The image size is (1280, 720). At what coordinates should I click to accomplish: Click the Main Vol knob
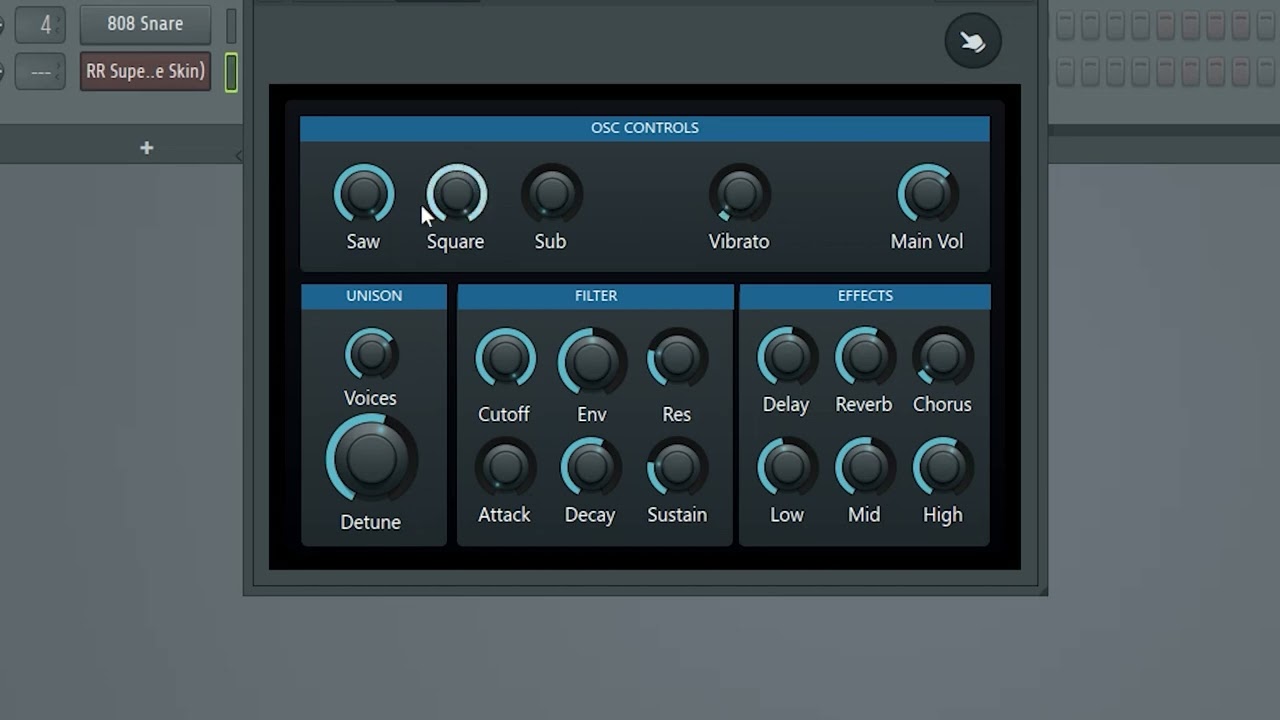[x=928, y=194]
